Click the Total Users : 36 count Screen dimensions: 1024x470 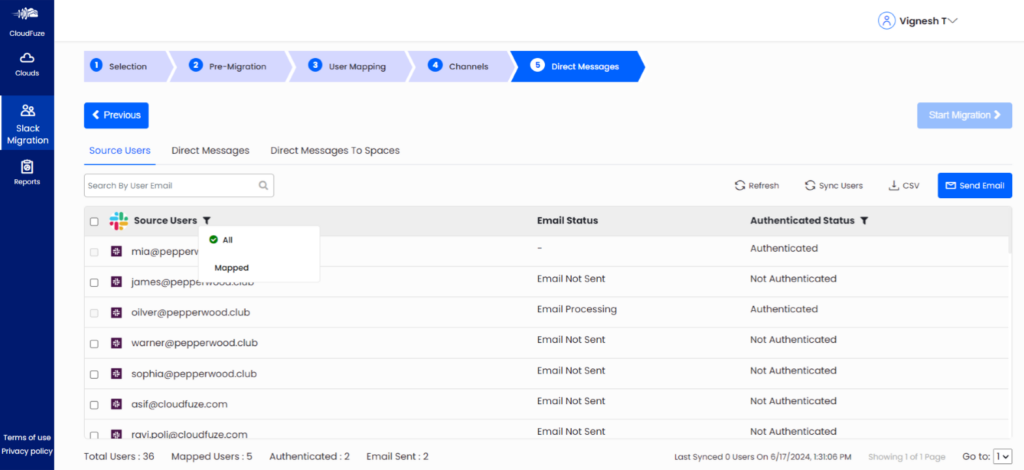click(x=119, y=456)
